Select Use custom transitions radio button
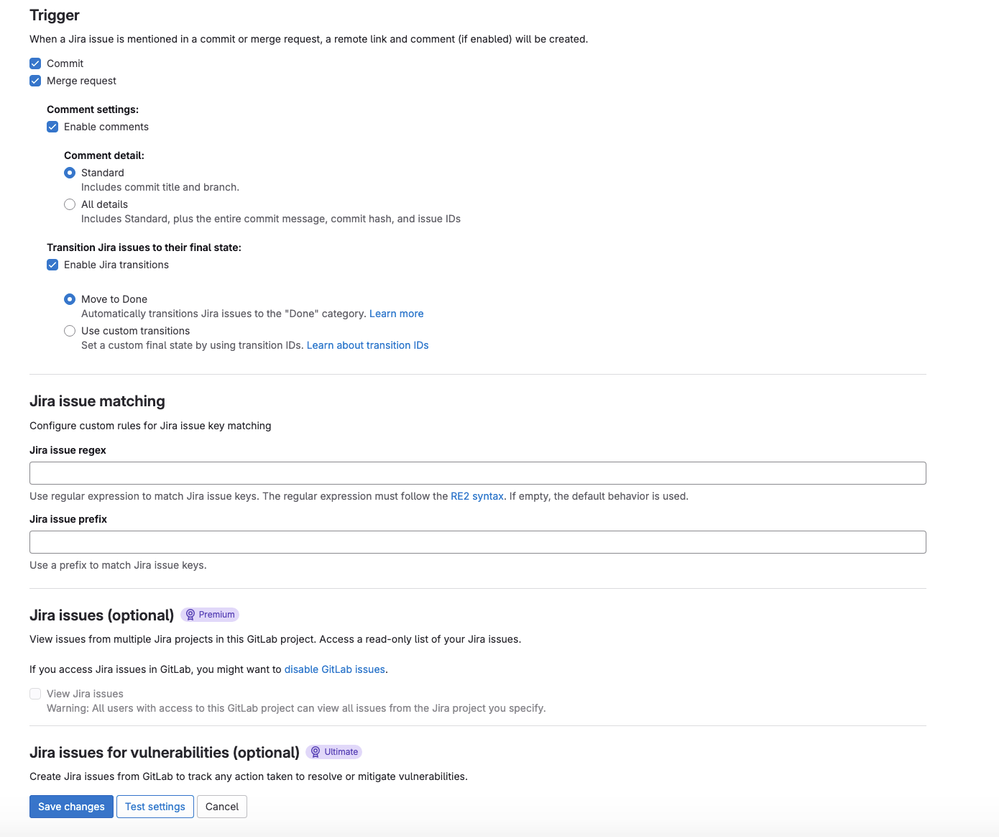Screen dimensions: 999x837 69,331
